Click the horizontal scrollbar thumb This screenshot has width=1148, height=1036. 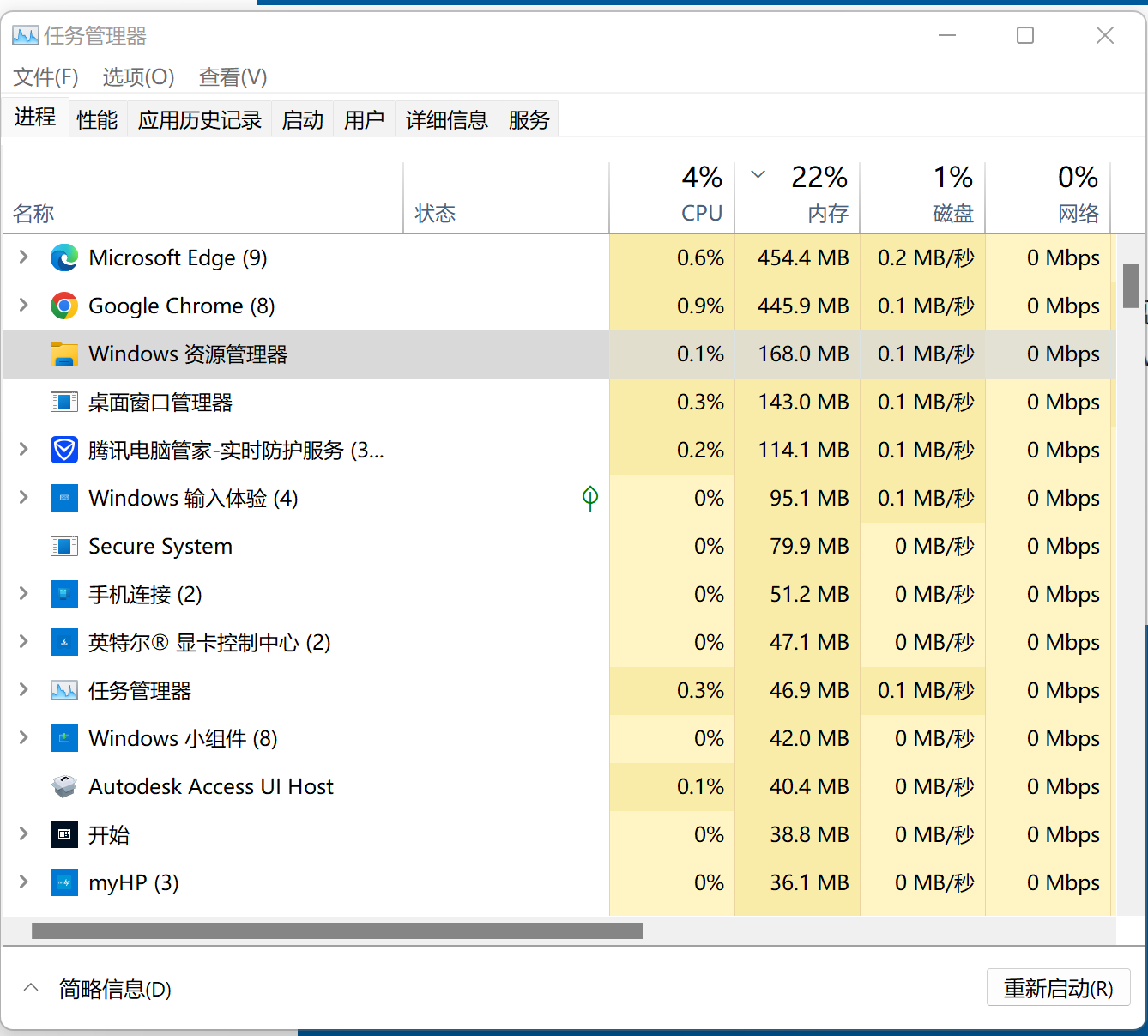pyautogui.click(x=337, y=931)
